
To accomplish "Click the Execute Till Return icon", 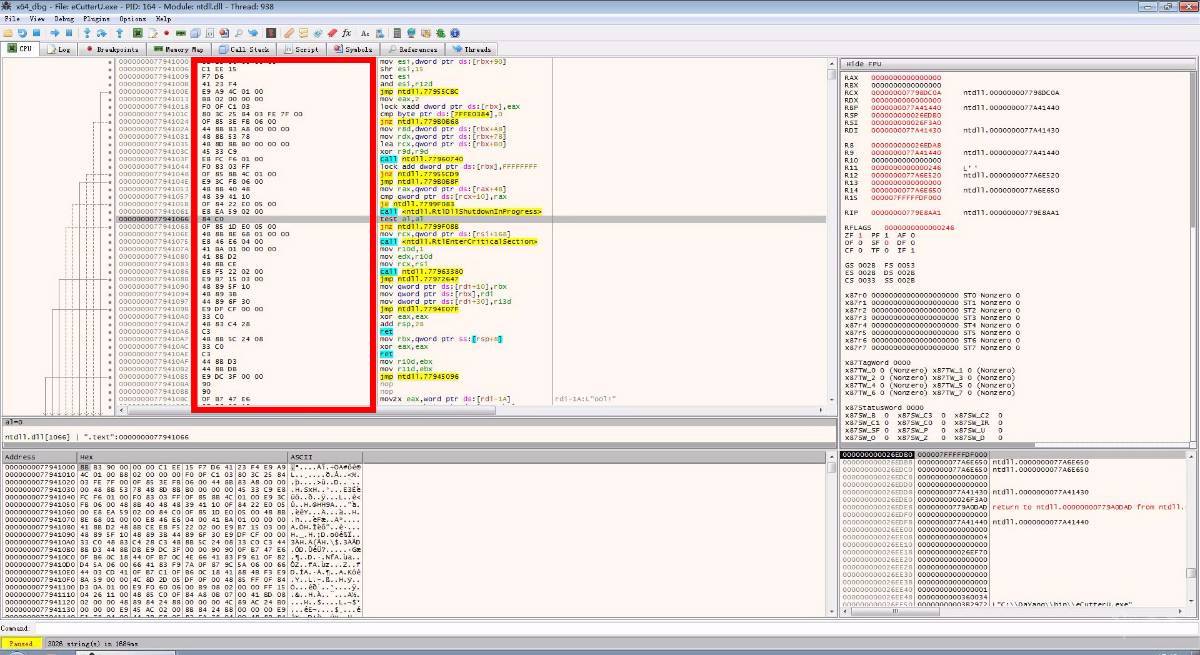I will (x=119, y=33).
